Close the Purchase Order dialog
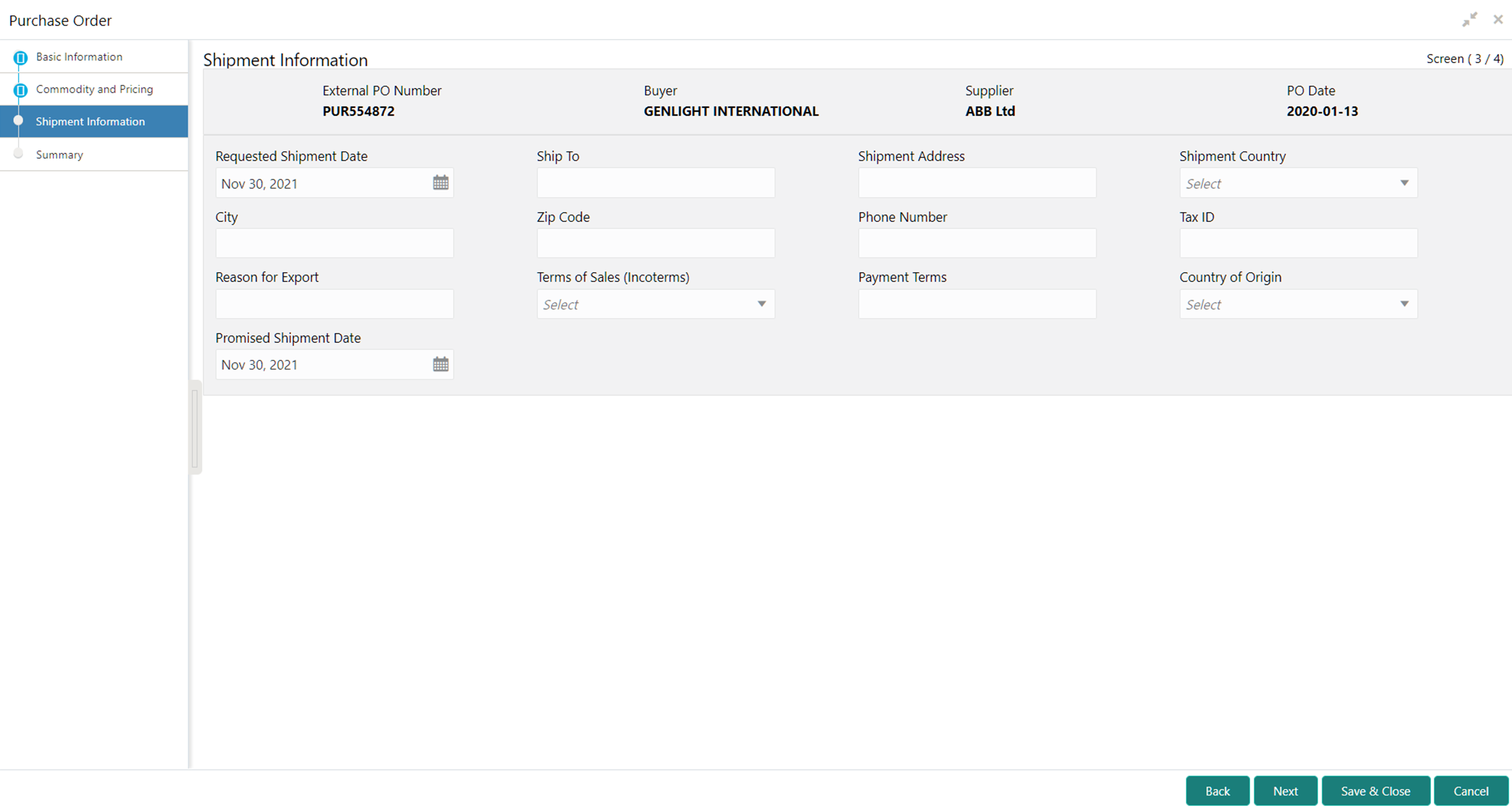This screenshot has width=1512, height=809. point(1498,19)
